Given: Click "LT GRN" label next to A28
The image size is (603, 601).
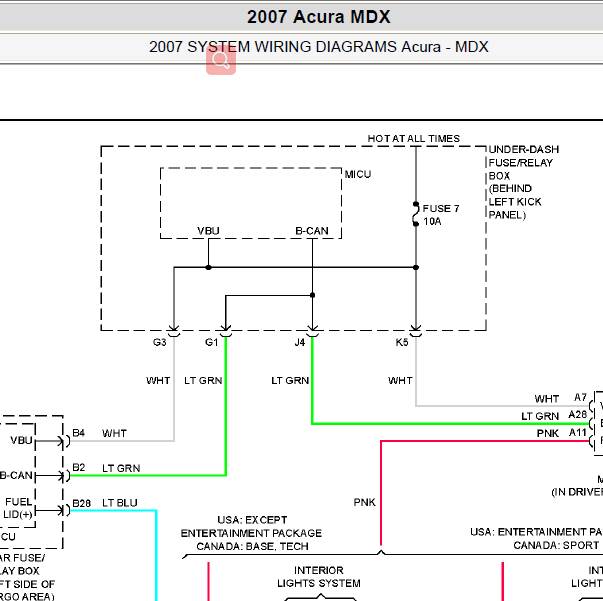Looking at the screenshot, I should point(540,416).
